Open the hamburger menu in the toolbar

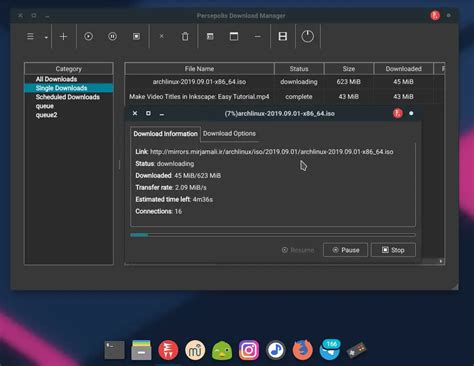click(x=30, y=36)
